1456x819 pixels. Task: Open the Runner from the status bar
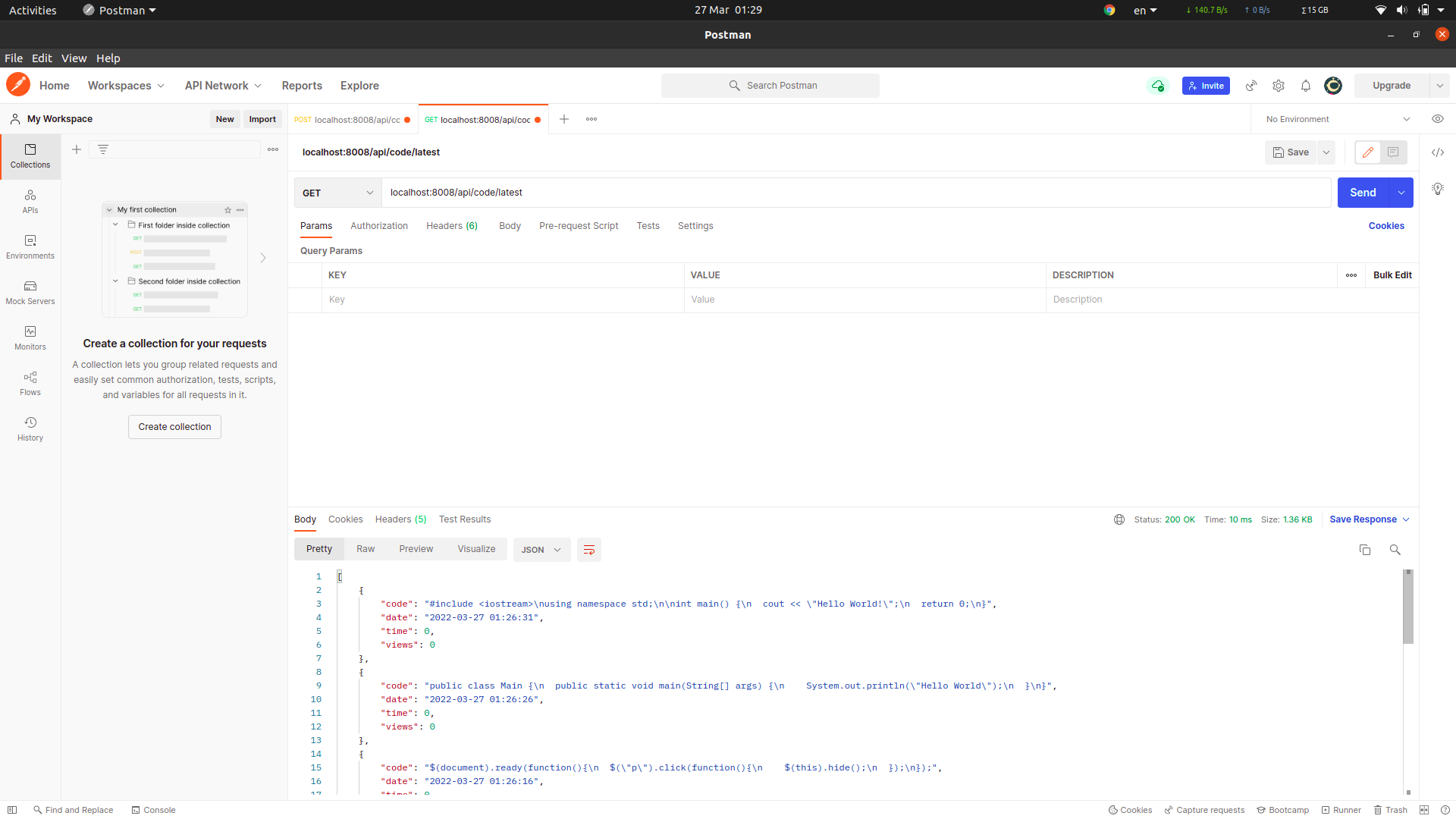pyautogui.click(x=1341, y=810)
